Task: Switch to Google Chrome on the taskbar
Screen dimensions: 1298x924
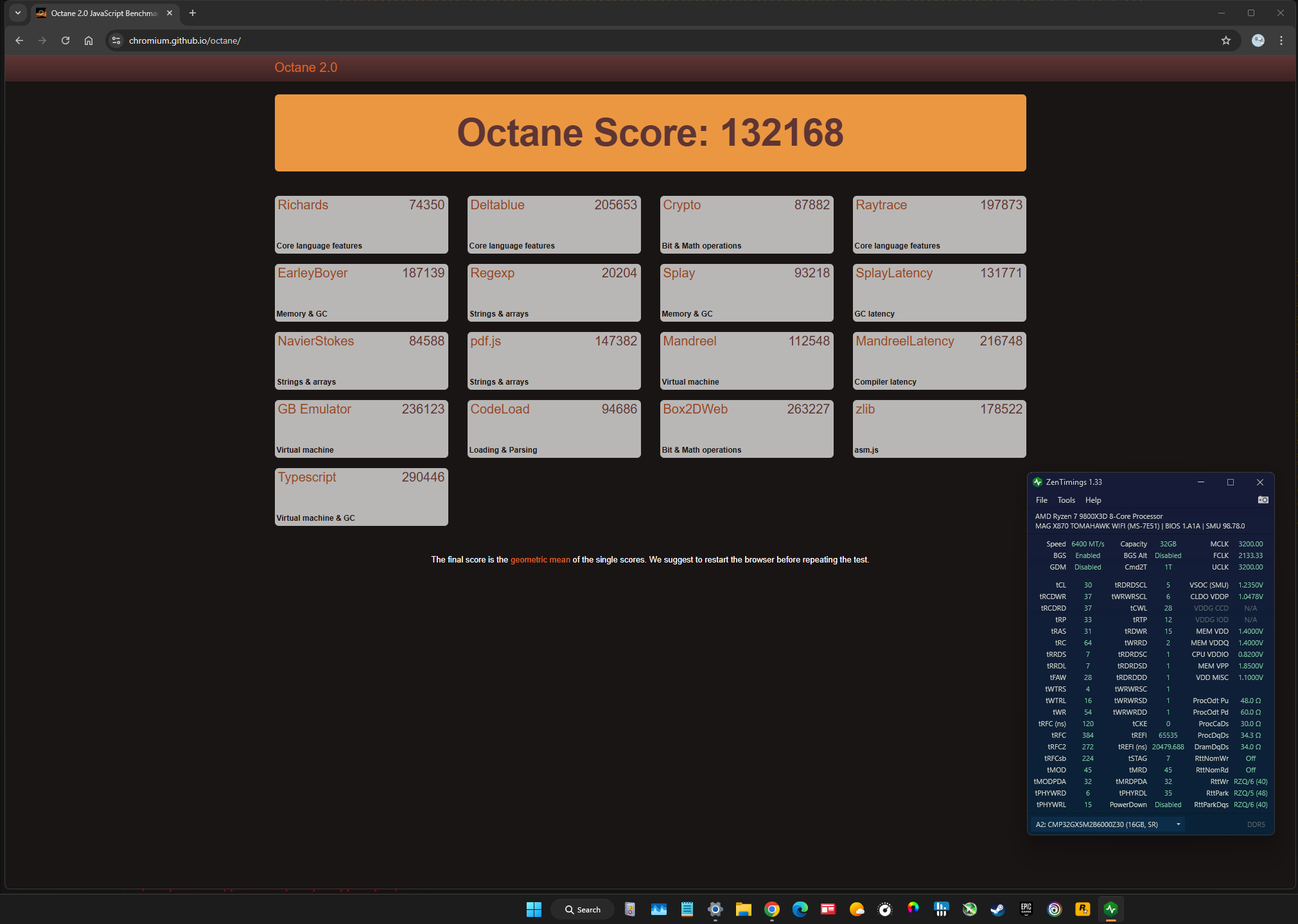Action: [x=771, y=909]
